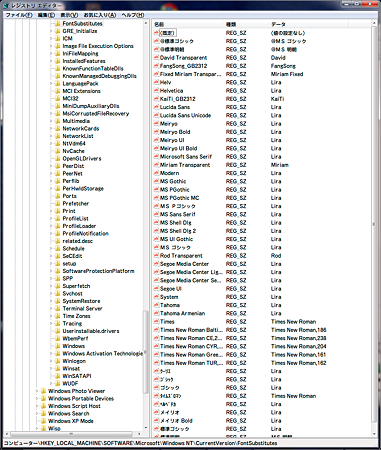
Task: Select the Windows Script Host key
Action: coord(74,406)
